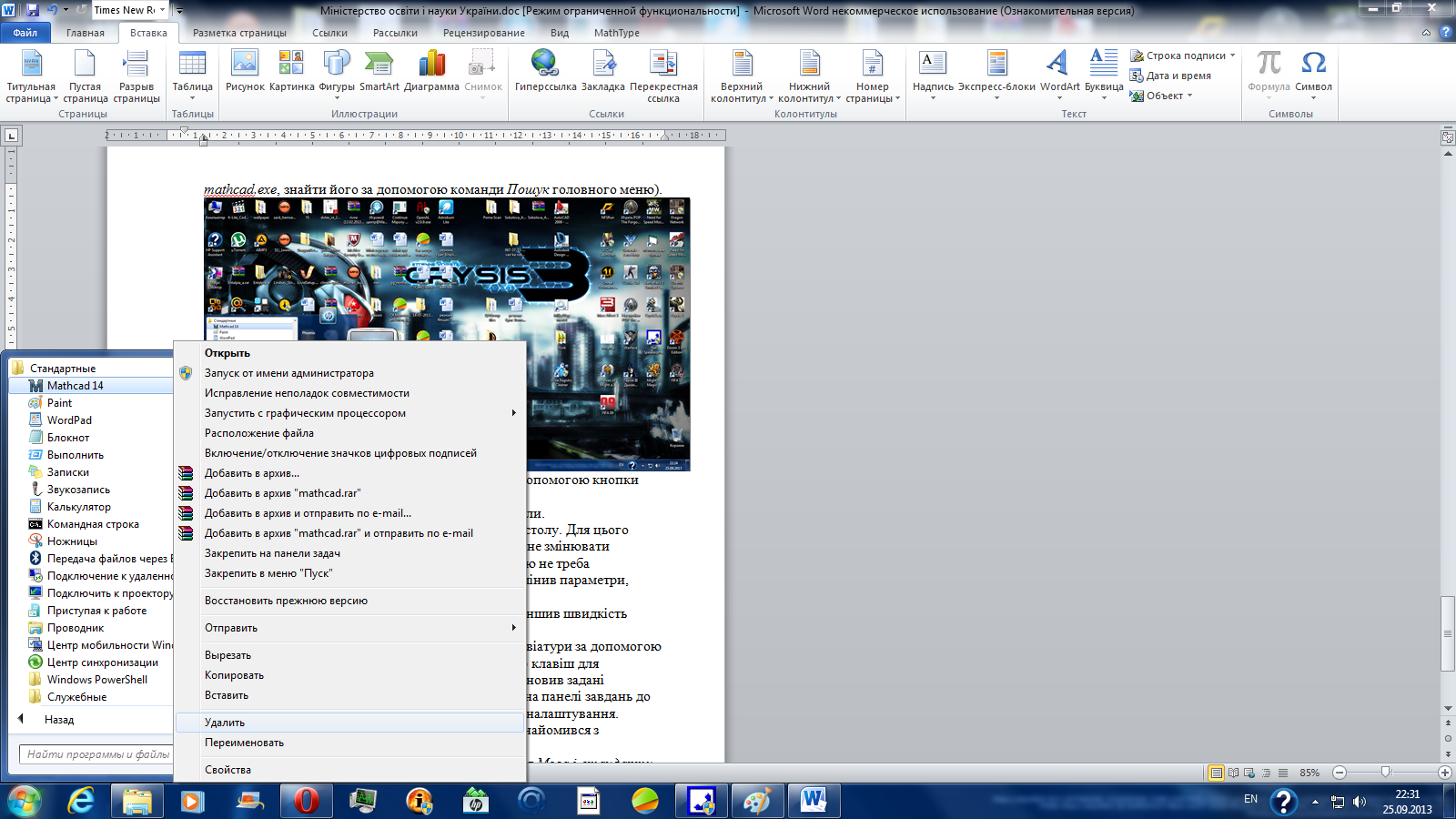This screenshot has width=1456, height=819.
Task: Click the vertical scrollbar thumb
Action: pos(1448,633)
